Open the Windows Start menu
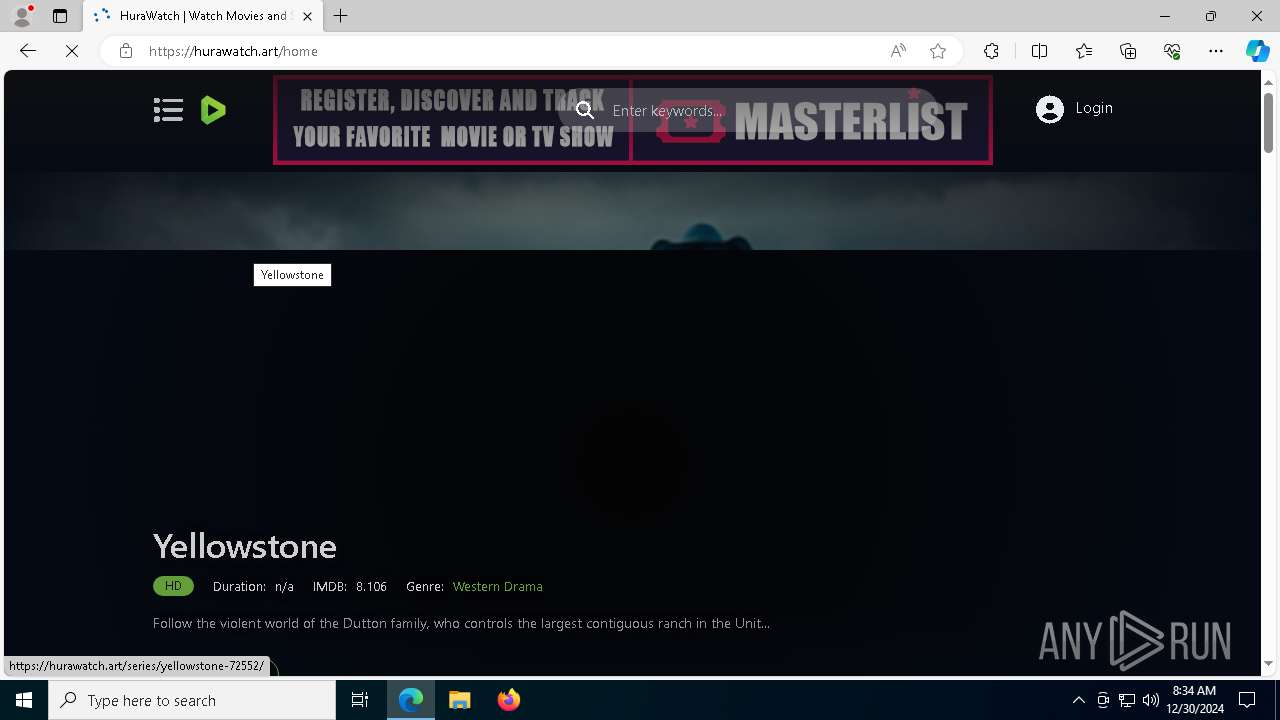 pos(24,700)
